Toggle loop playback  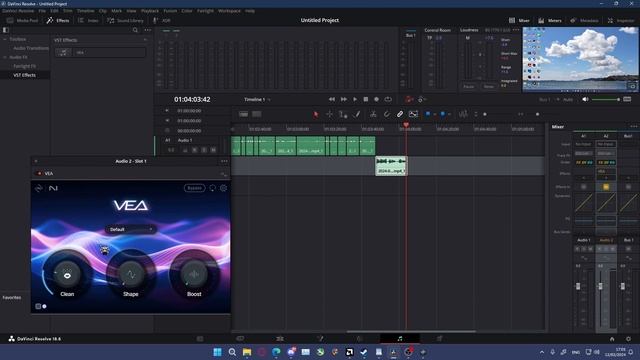pyautogui.click(x=388, y=99)
